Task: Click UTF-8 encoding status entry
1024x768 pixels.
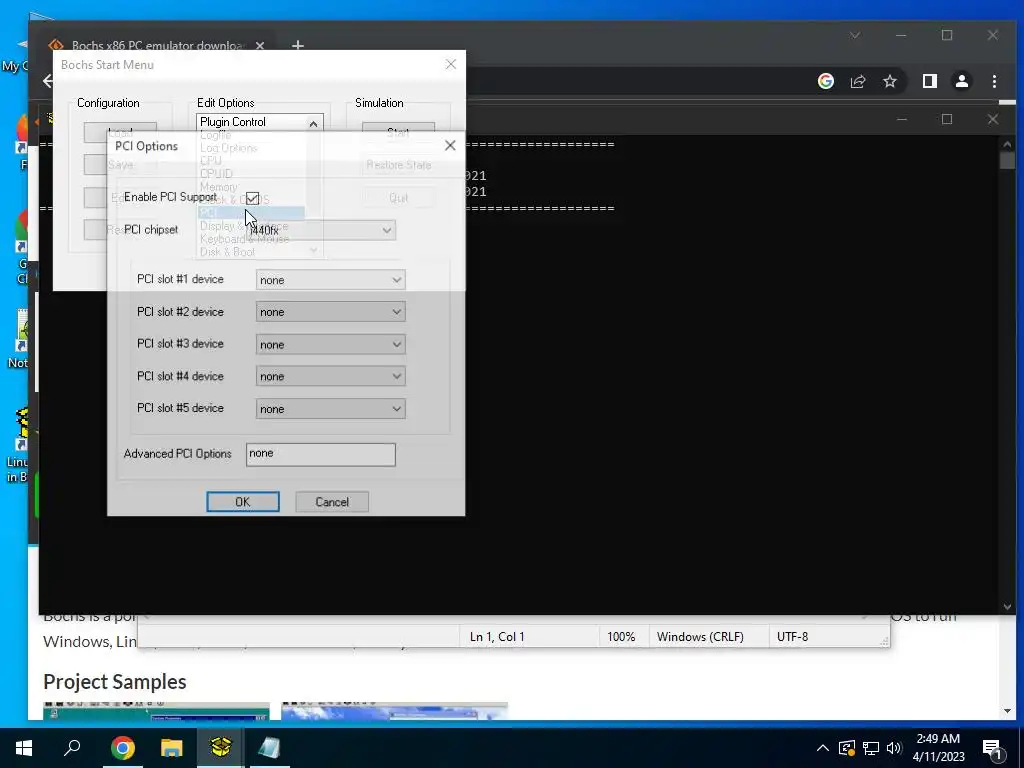Action: click(792, 637)
